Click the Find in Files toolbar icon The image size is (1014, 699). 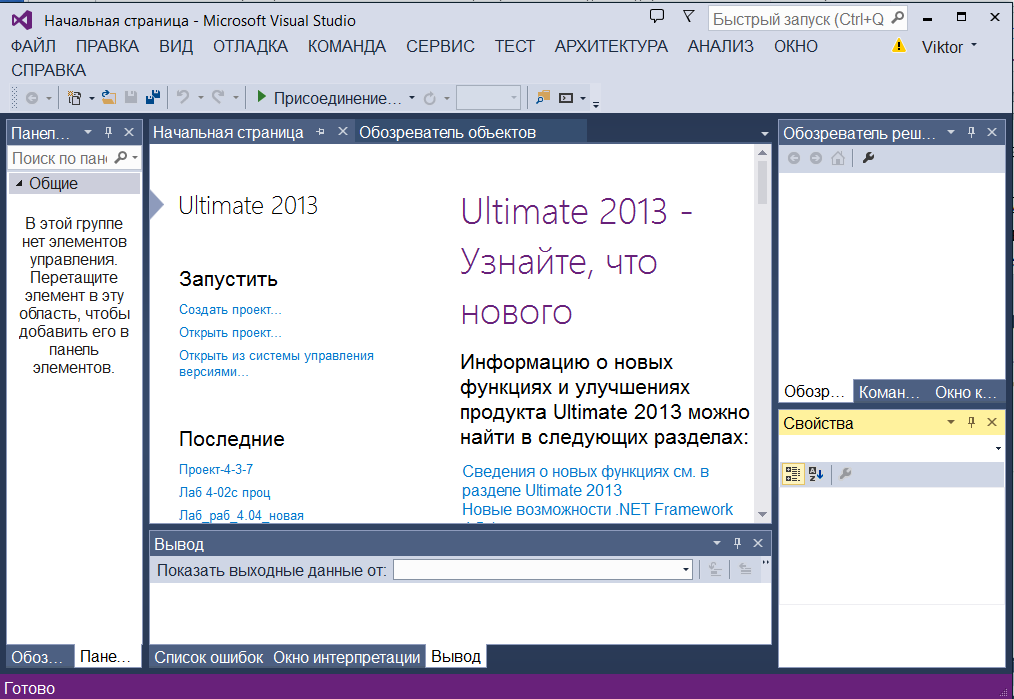pyautogui.click(x=543, y=98)
